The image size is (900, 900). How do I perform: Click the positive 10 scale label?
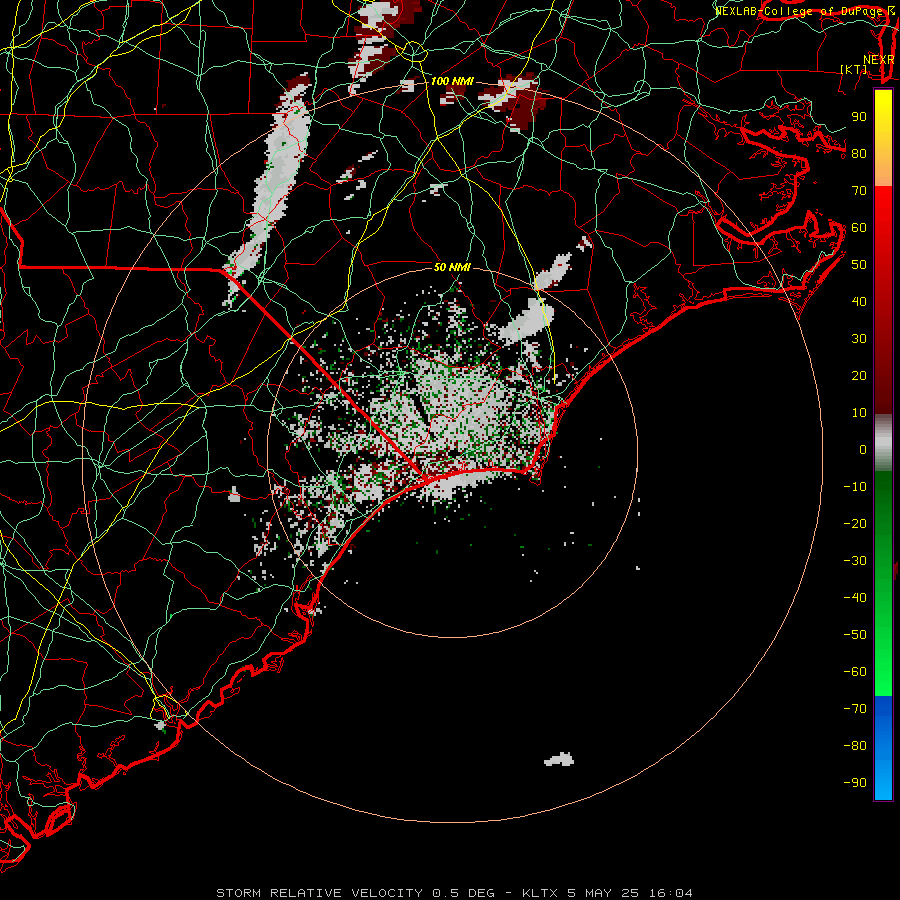[x=859, y=413]
